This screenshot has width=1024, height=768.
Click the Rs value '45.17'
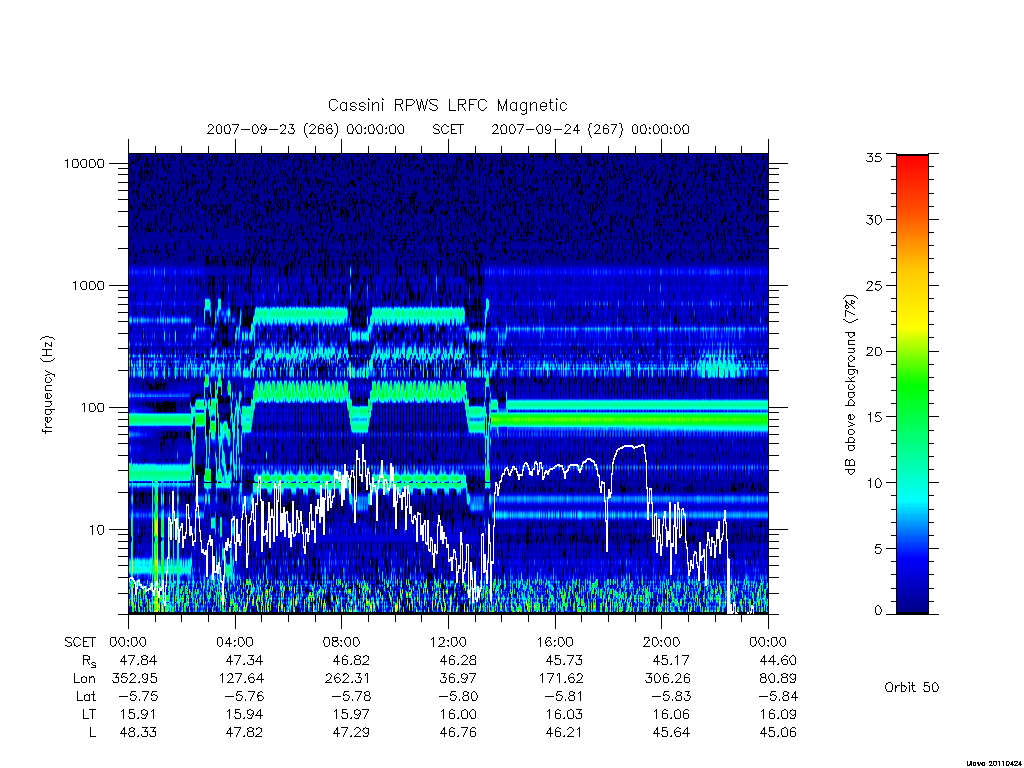[x=671, y=660]
